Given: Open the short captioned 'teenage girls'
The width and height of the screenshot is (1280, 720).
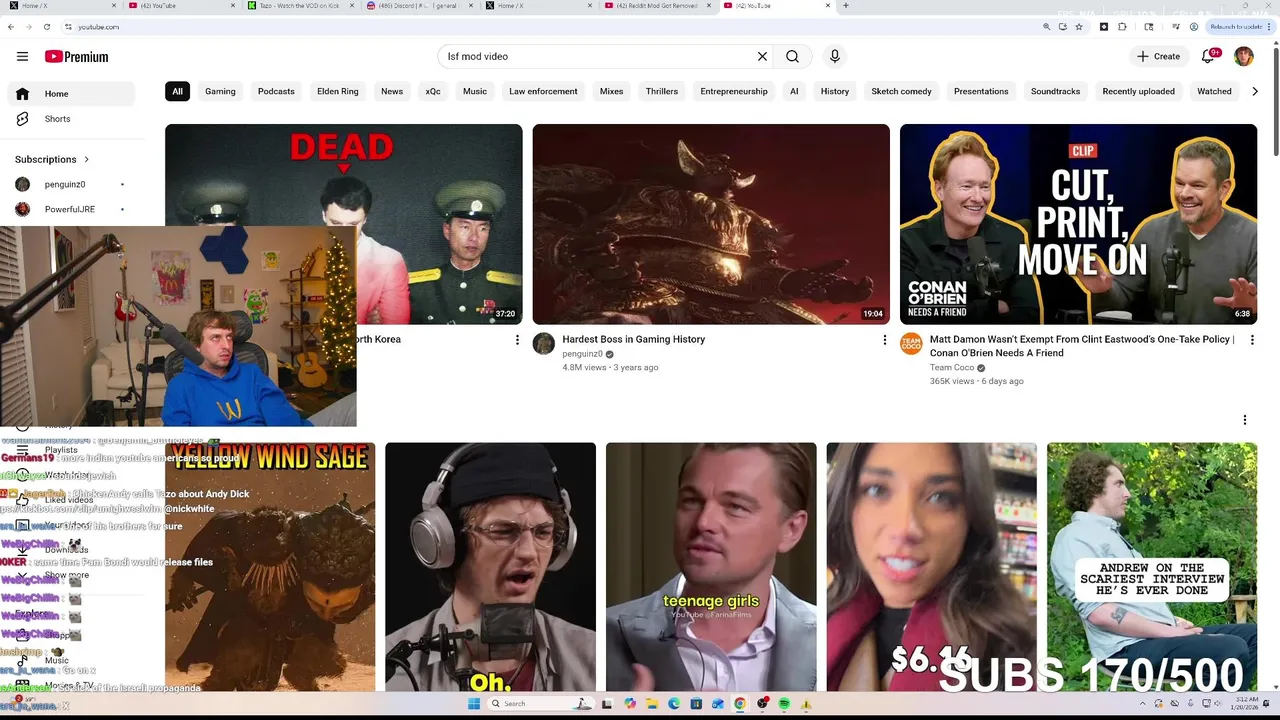Looking at the screenshot, I should 711,567.
